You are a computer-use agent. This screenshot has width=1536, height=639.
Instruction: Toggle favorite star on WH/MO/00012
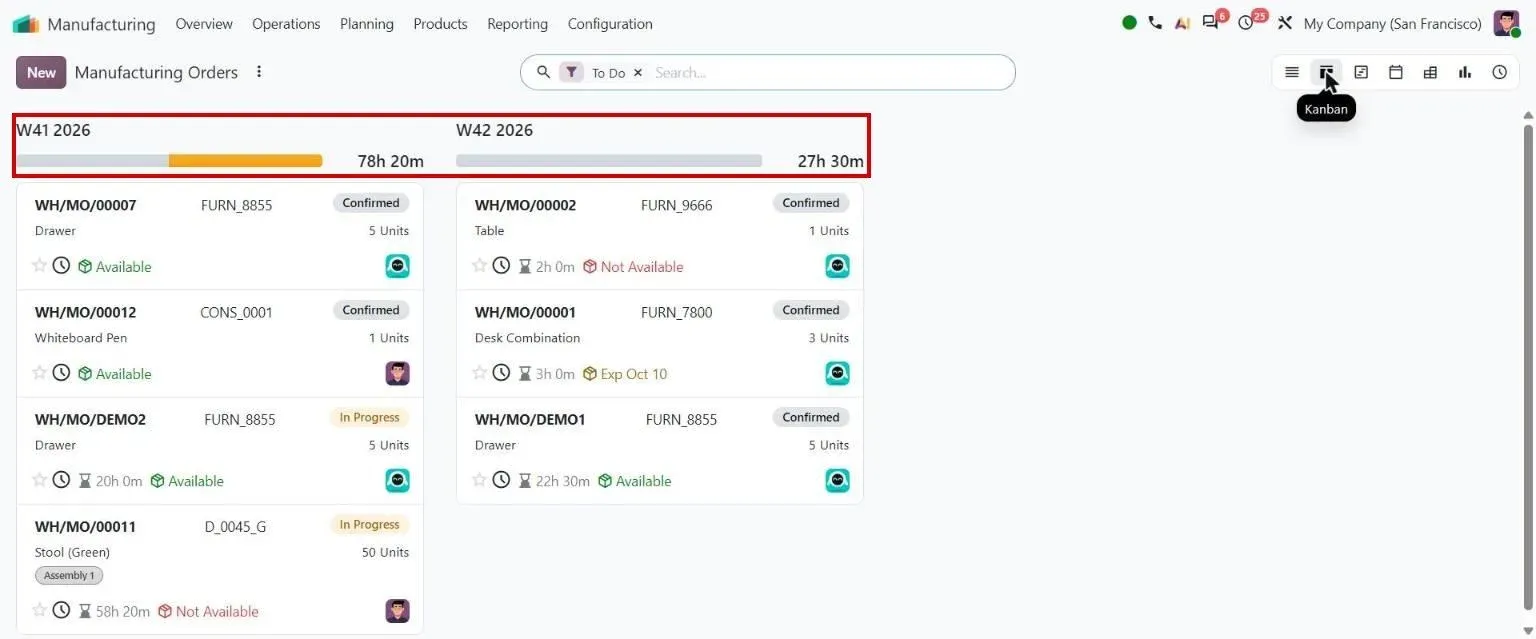[40, 373]
